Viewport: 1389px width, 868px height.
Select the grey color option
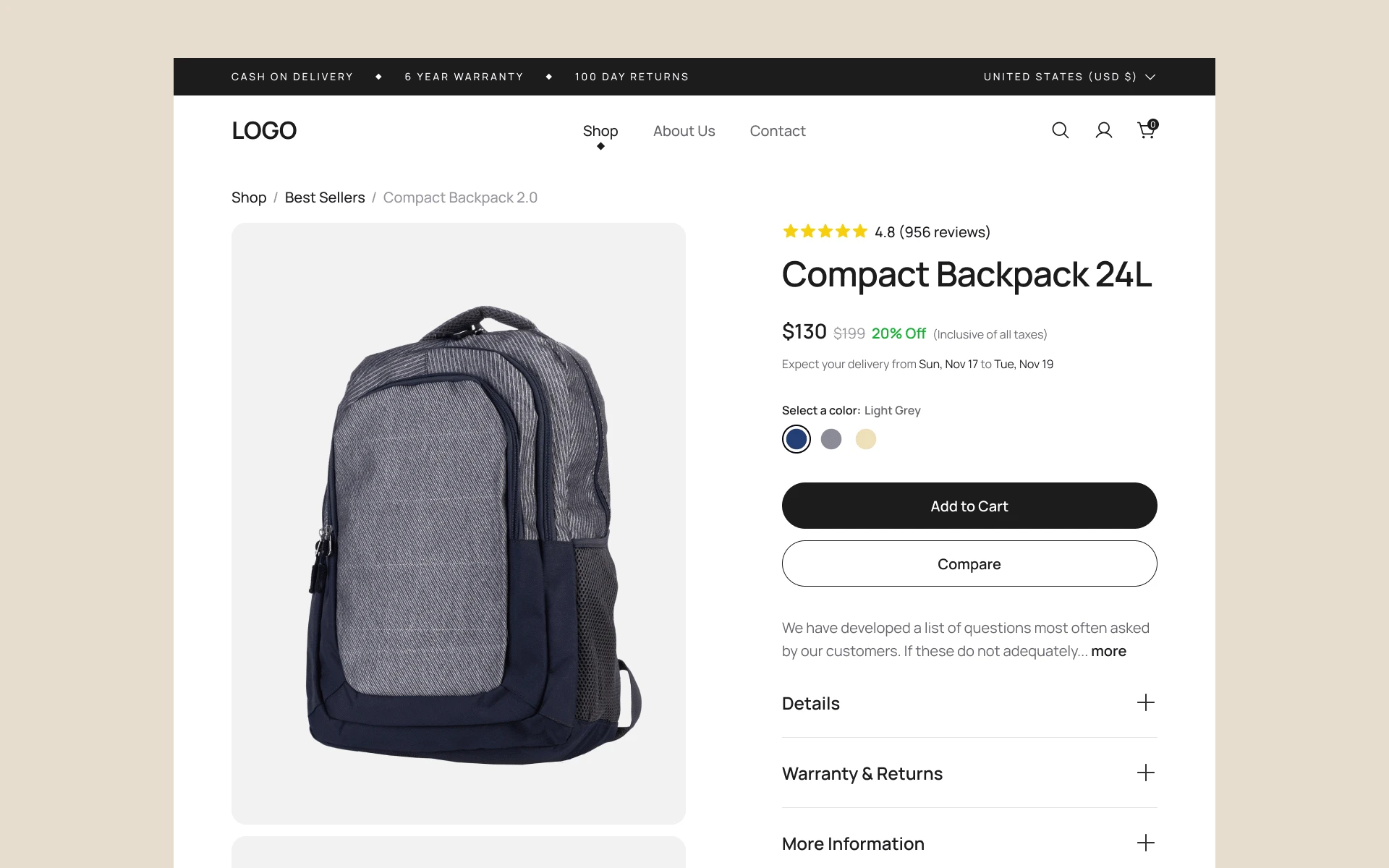(831, 438)
